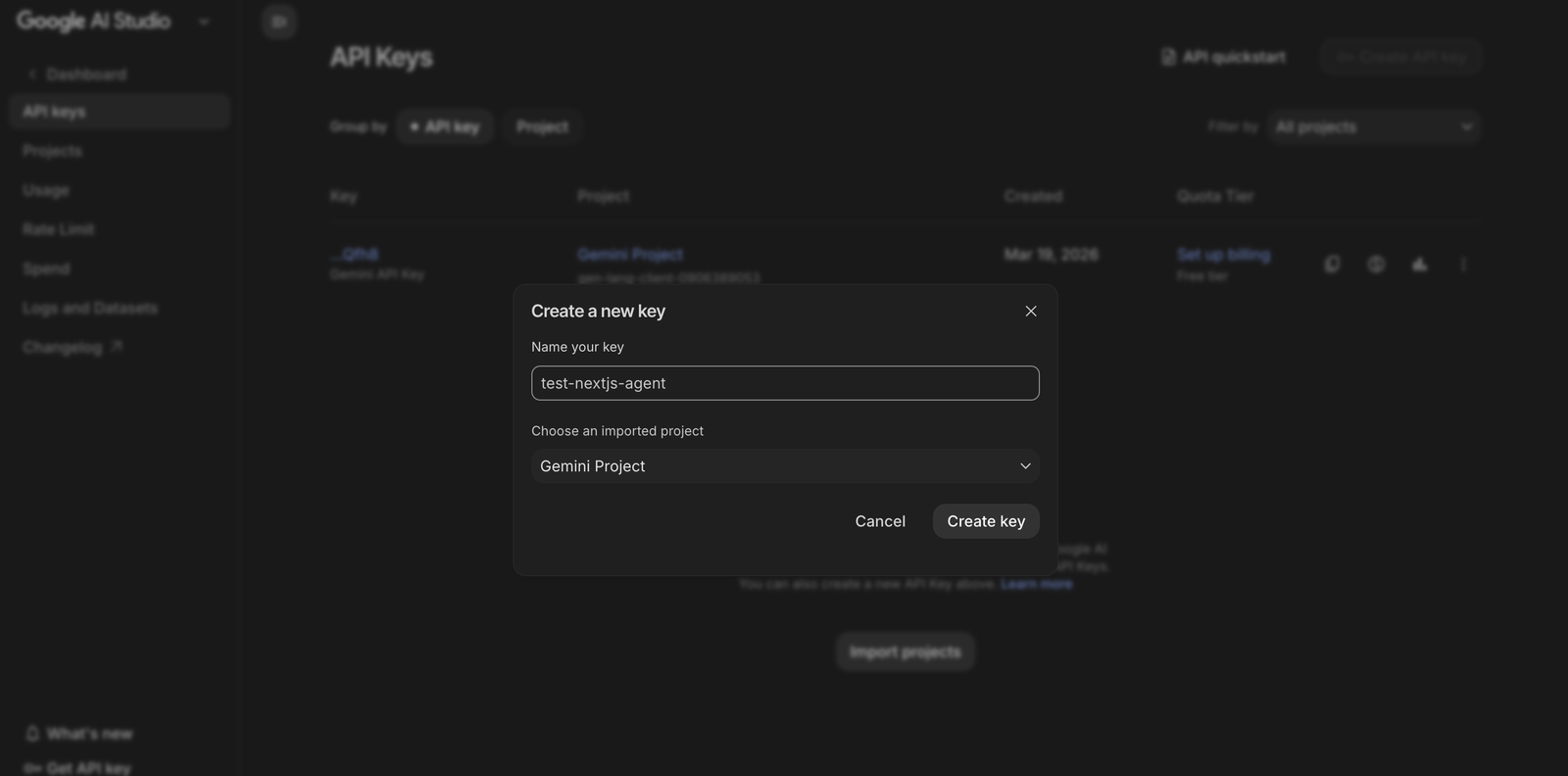Select API keys in the sidebar
The image size is (1568, 776).
(x=120, y=112)
